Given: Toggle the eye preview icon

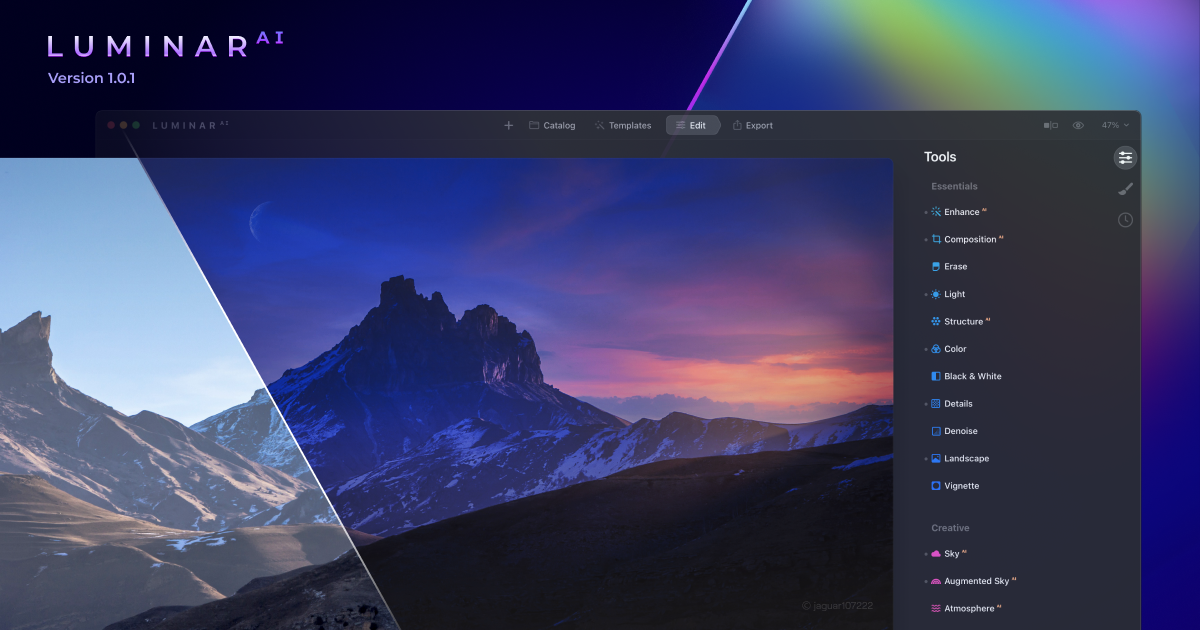Looking at the screenshot, I should [x=1078, y=125].
